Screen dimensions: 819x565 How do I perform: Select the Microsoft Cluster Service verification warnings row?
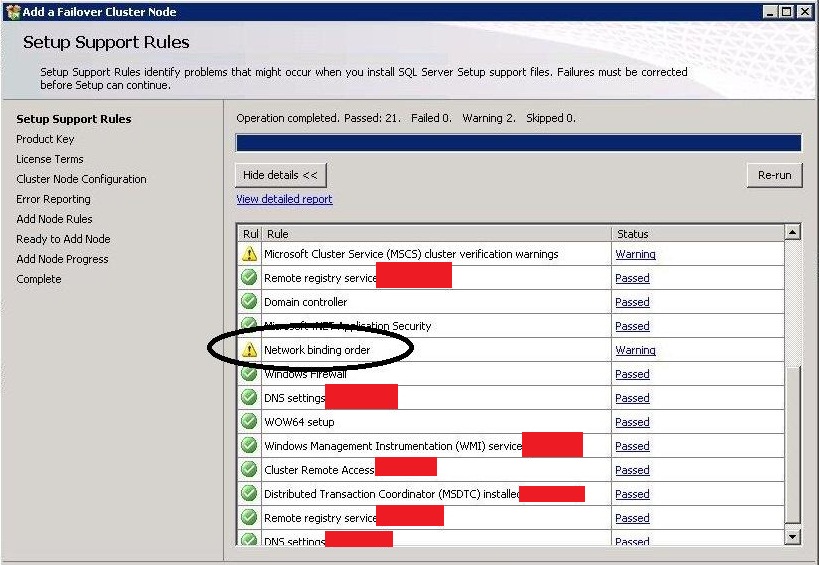click(x=511, y=254)
